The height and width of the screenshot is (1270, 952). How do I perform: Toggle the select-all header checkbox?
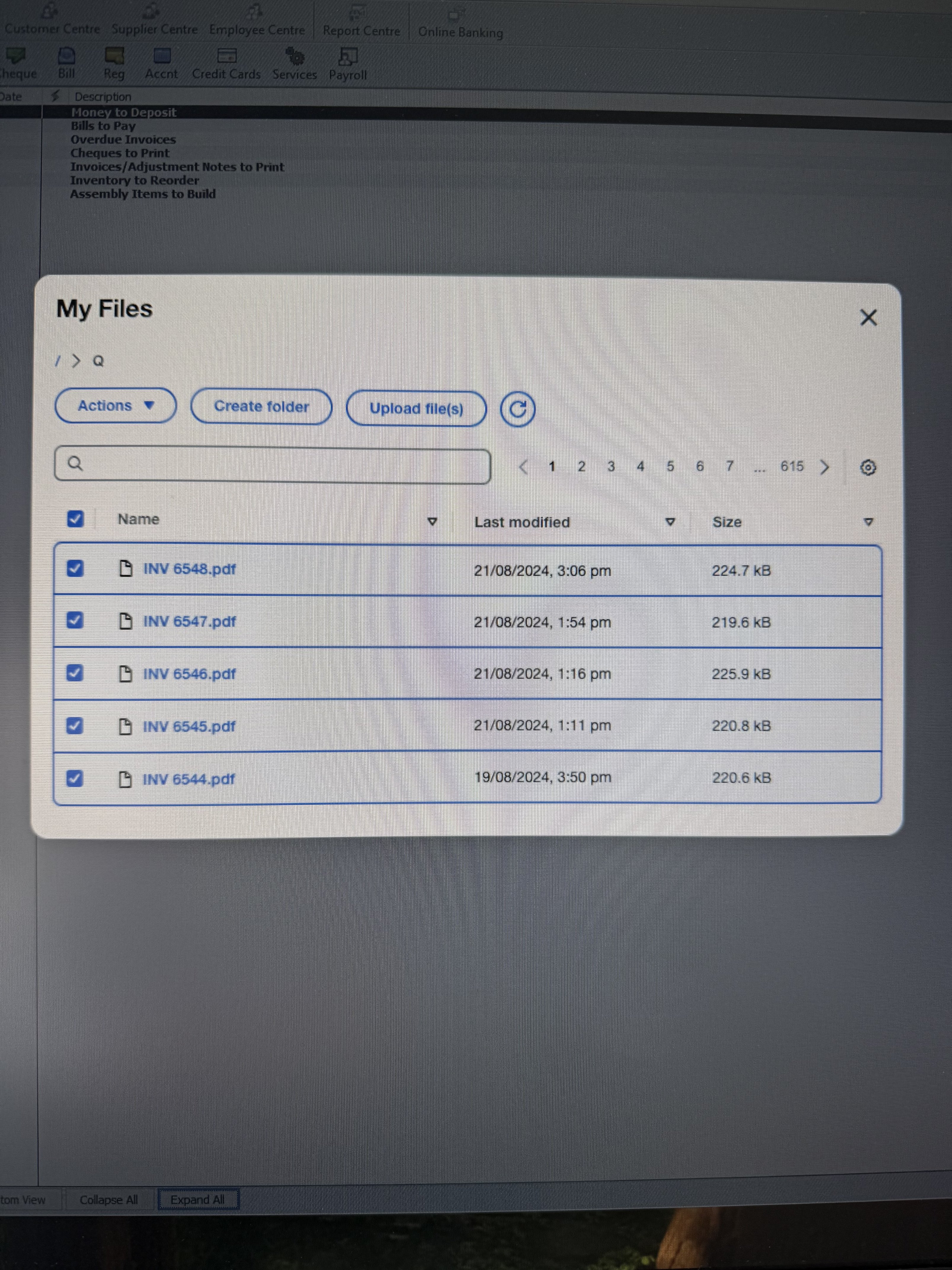coord(75,518)
